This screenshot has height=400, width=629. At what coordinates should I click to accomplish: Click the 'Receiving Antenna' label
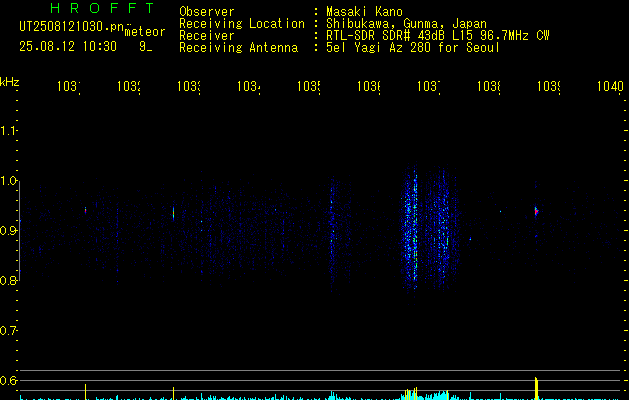tap(238, 48)
